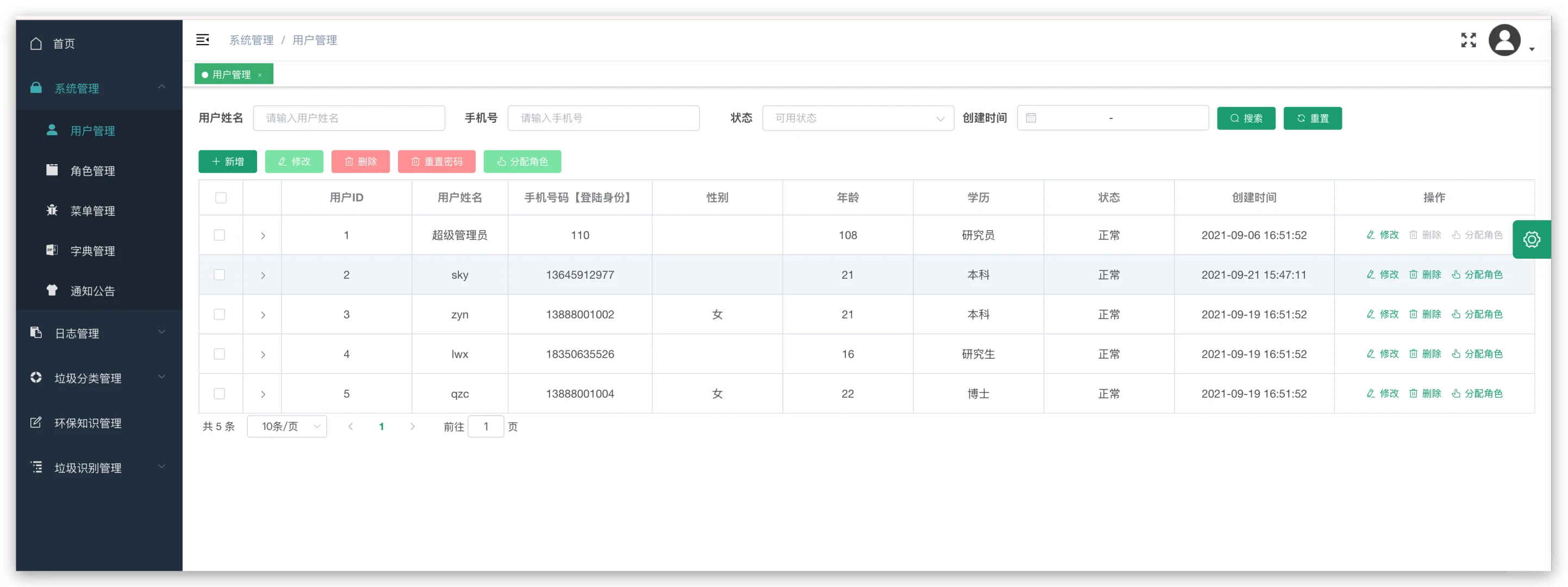This screenshot has height=587, width=1568.
Task: Click the home icon in the sidebar
Action: click(x=36, y=44)
